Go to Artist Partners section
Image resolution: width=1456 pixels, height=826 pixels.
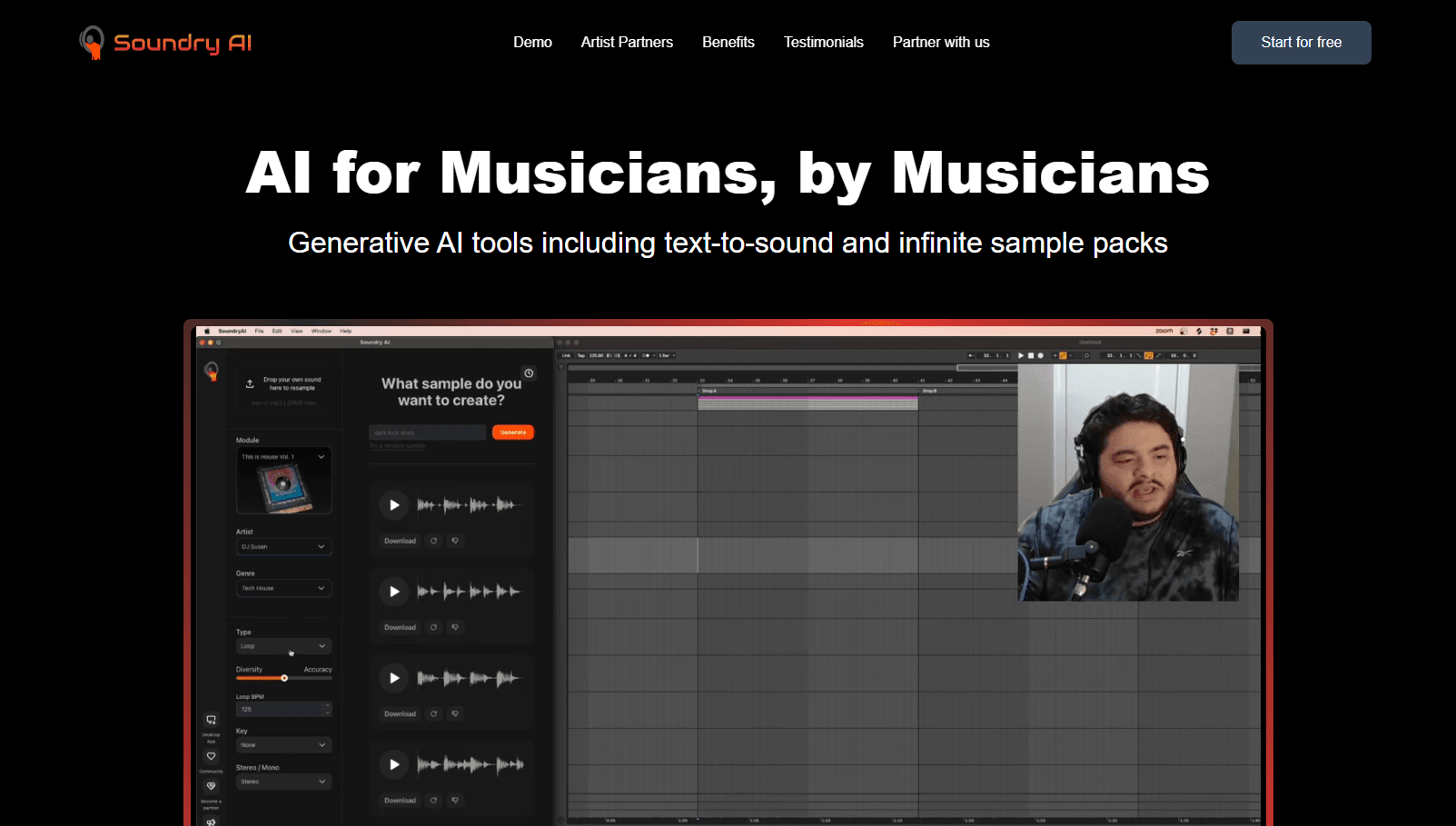(627, 43)
